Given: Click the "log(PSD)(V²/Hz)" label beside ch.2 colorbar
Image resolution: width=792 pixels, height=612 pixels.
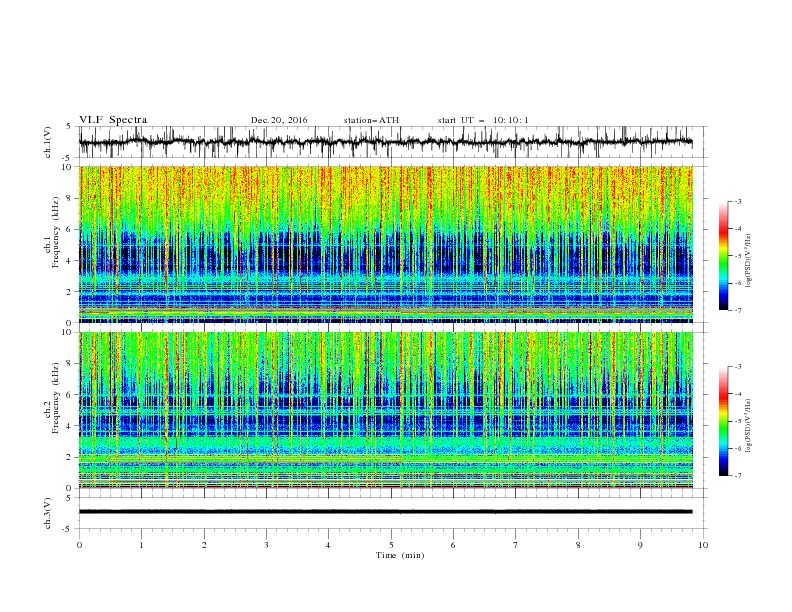Looking at the screenshot, I should pos(748,425).
